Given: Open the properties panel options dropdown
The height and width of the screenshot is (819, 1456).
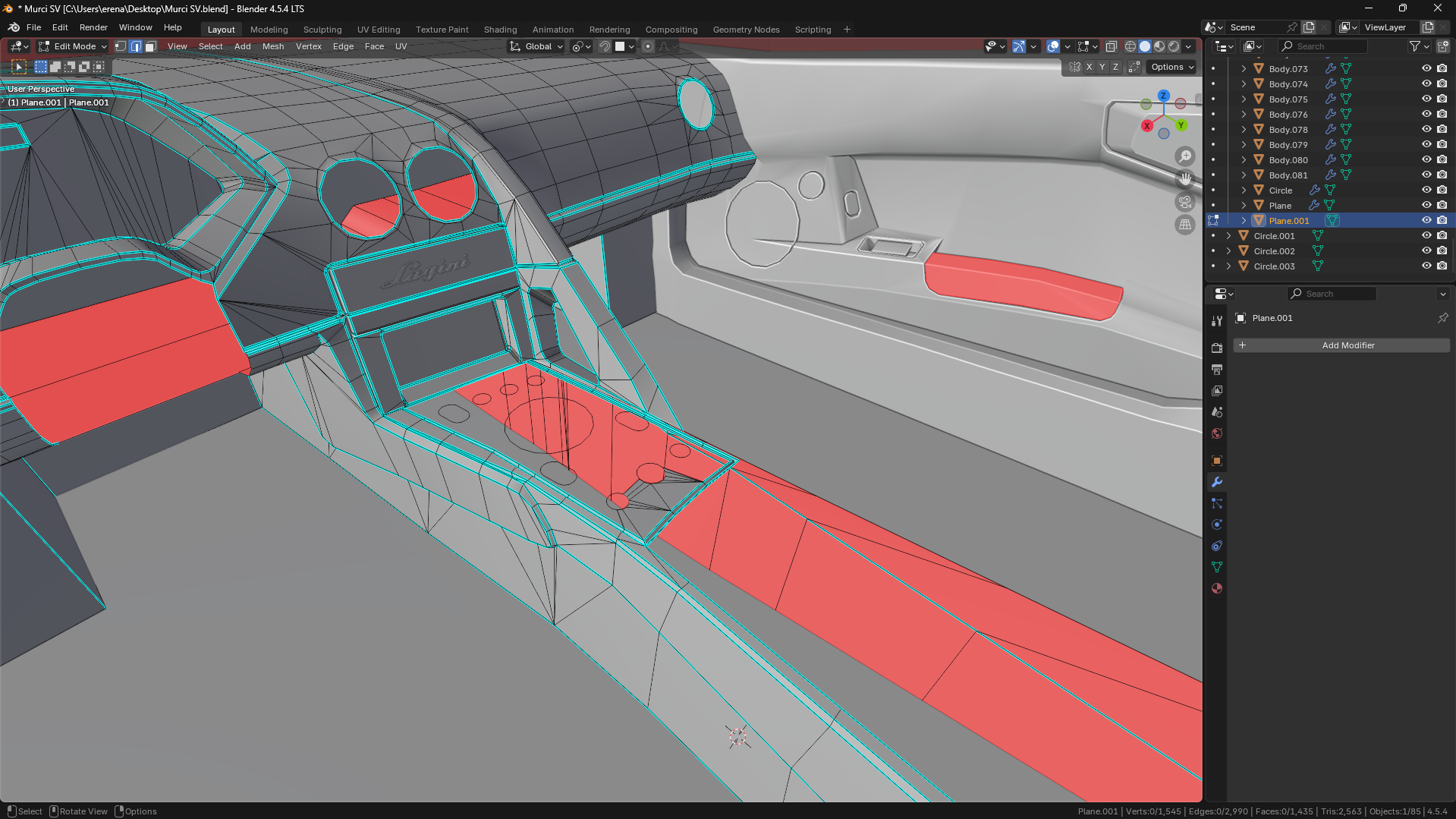Looking at the screenshot, I should click(x=1442, y=294).
